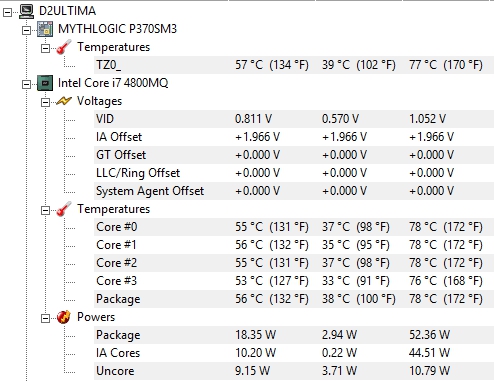Screen dimensions: 494x381
Task: Click the thermometer icon under MYTHLOGIC P370SM3
Action: pos(64,47)
